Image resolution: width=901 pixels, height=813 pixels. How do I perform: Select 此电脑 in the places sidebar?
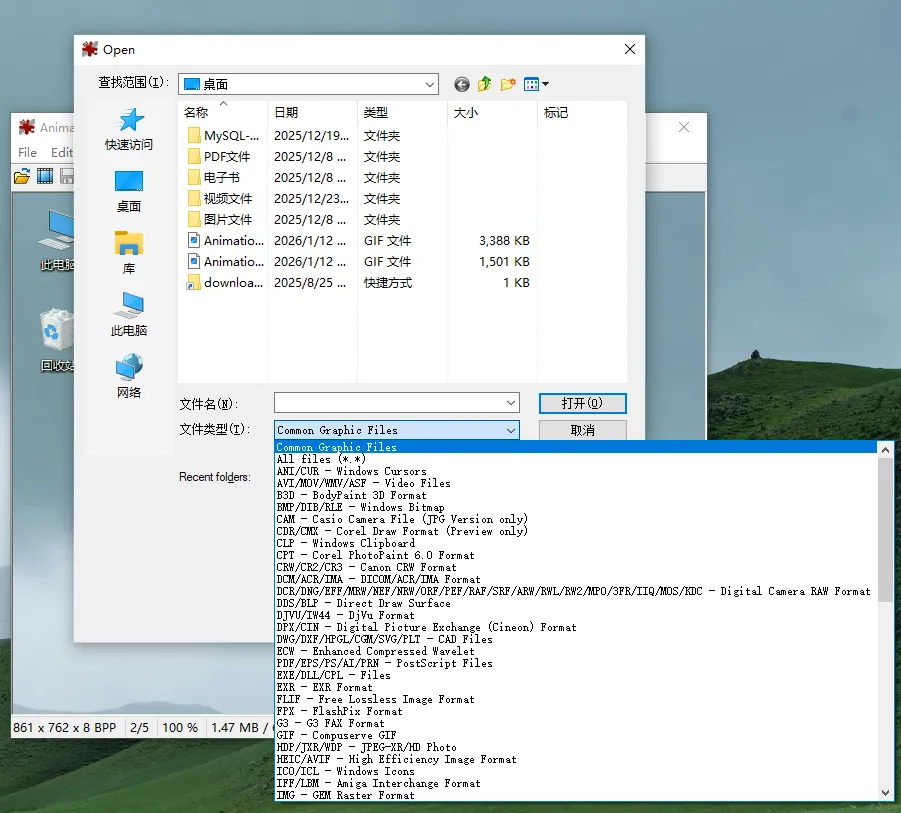pos(129,314)
